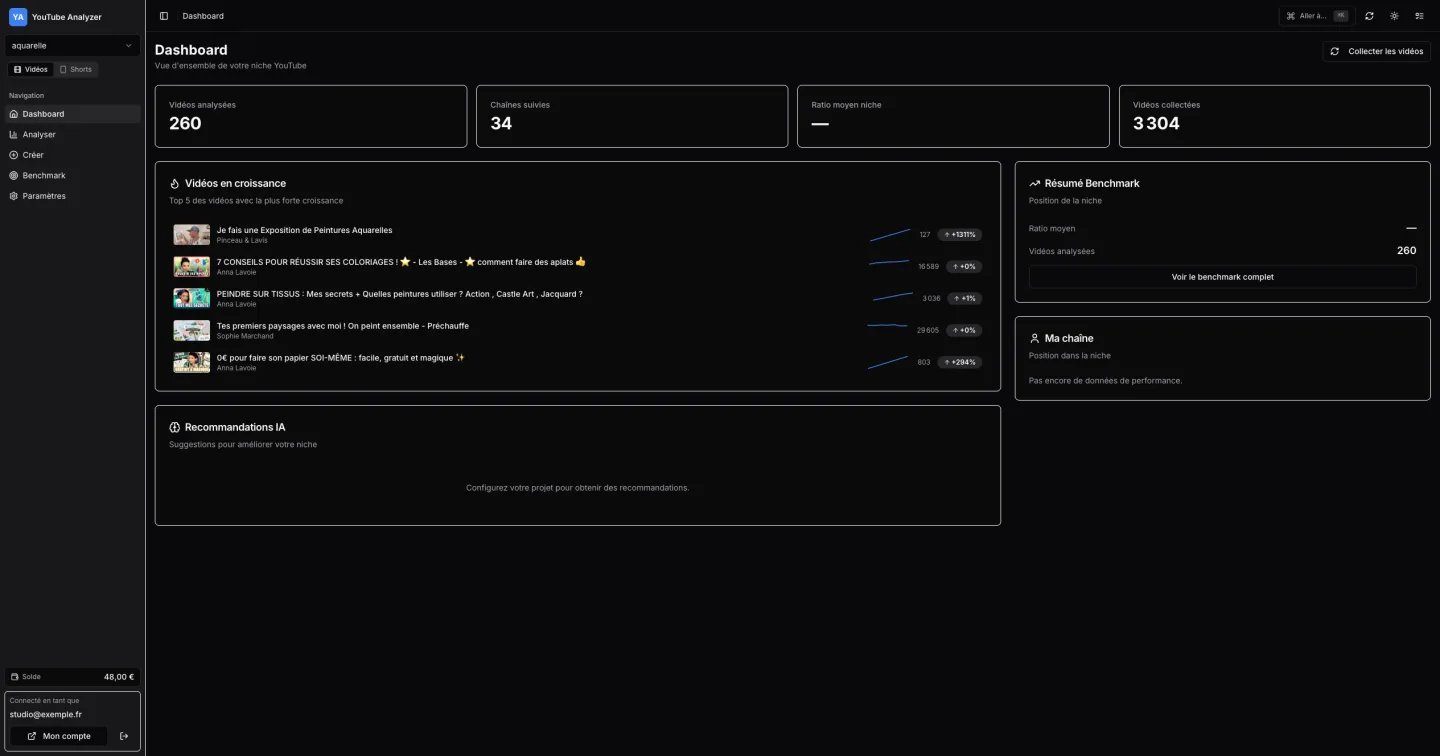Click view count 29 605
Image resolution: width=1440 pixels, height=756 pixels.
[928, 330]
